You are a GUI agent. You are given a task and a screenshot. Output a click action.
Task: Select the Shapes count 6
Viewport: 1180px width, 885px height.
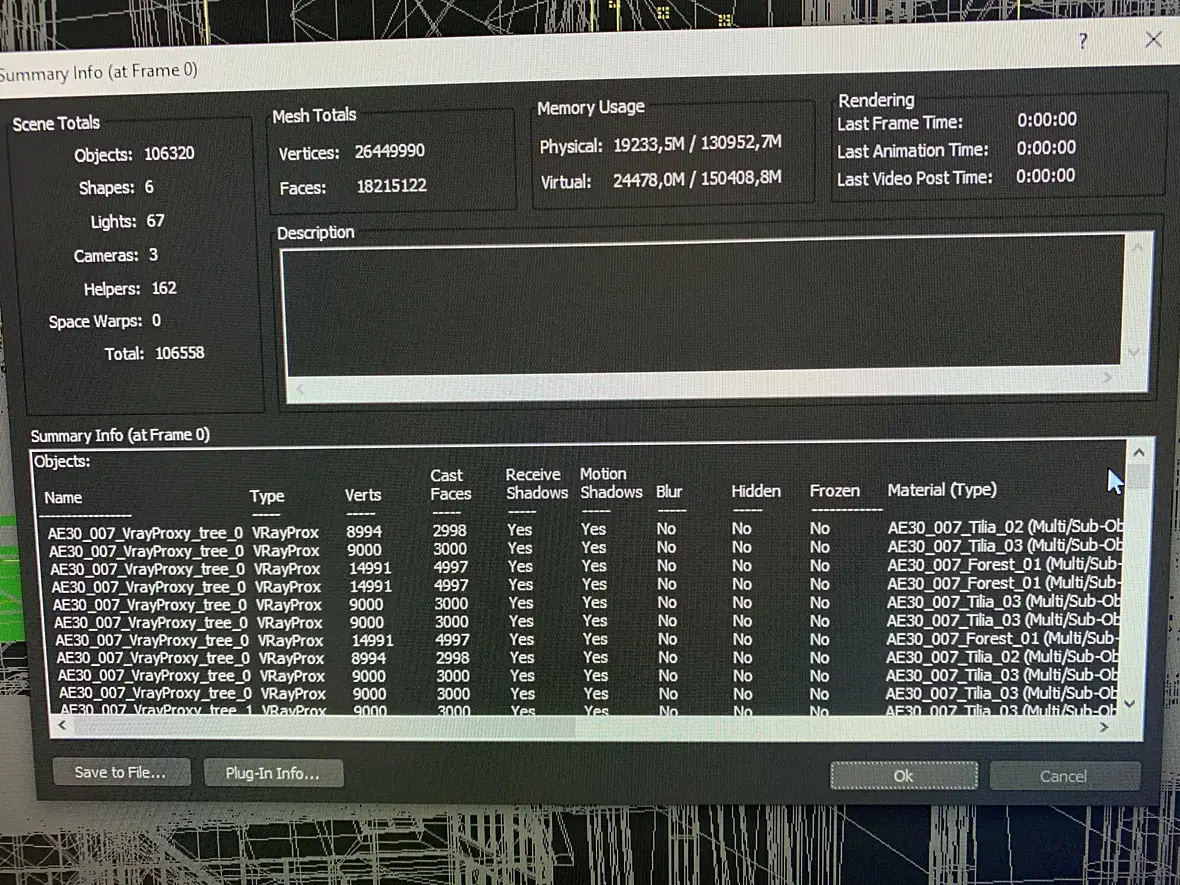tap(149, 187)
